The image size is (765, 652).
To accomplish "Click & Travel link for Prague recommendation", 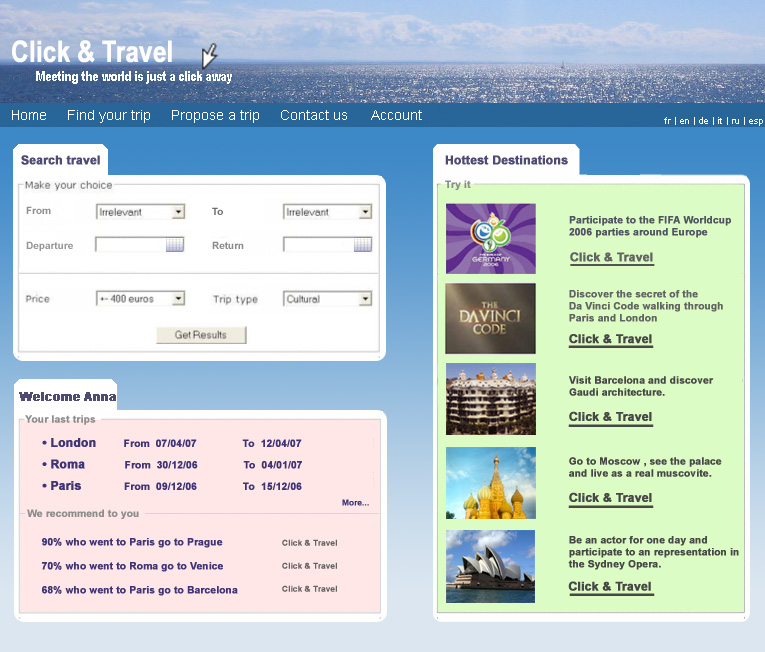I will [x=309, y=543].
